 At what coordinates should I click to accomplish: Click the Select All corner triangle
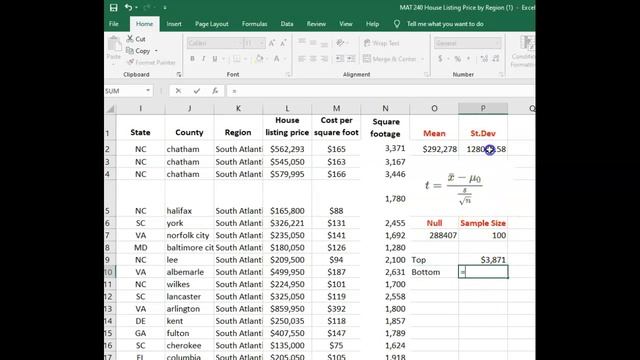pos(111,109)
